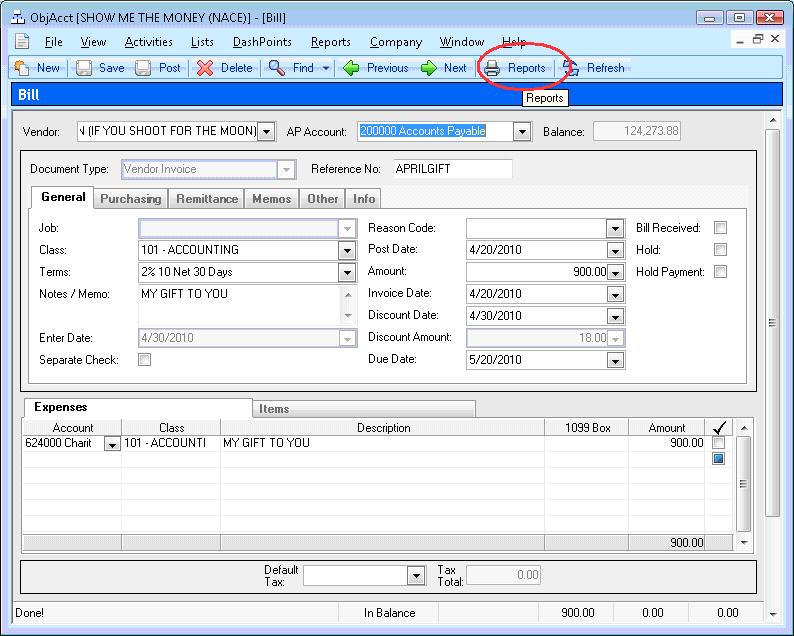Expand the Terms dropdown
Screen dimensions: 794x636
coord(347,272)
